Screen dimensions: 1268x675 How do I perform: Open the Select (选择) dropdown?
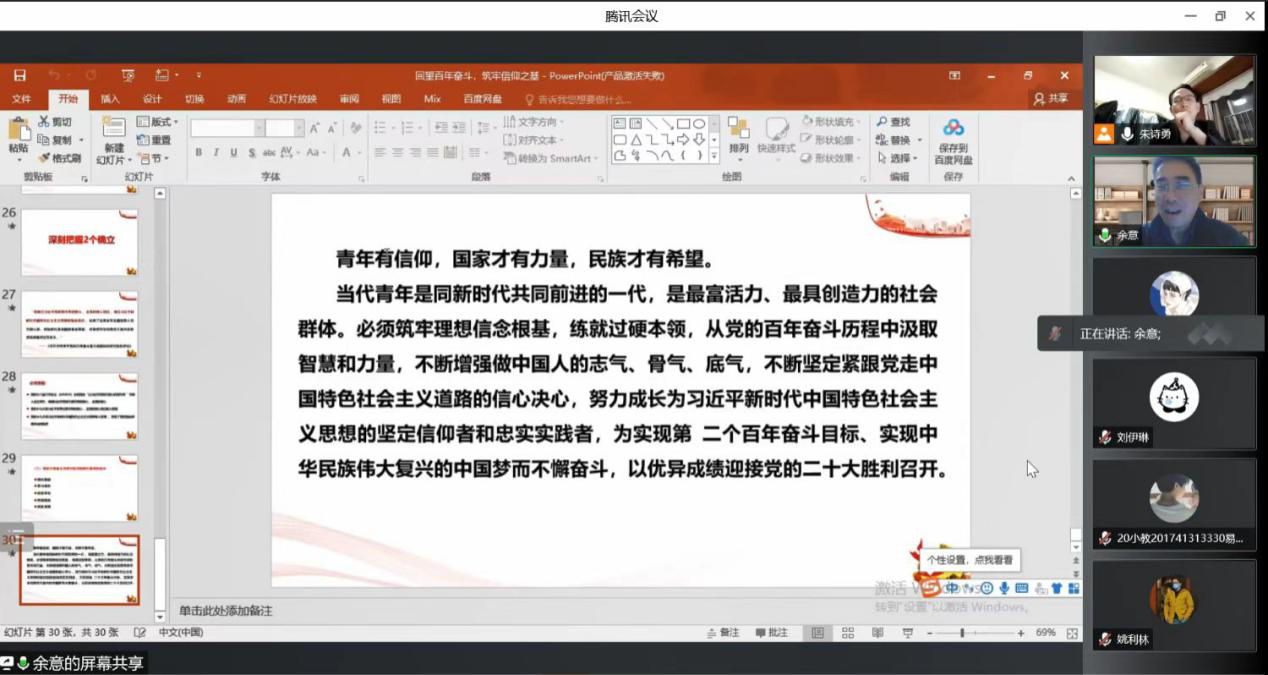899,158
